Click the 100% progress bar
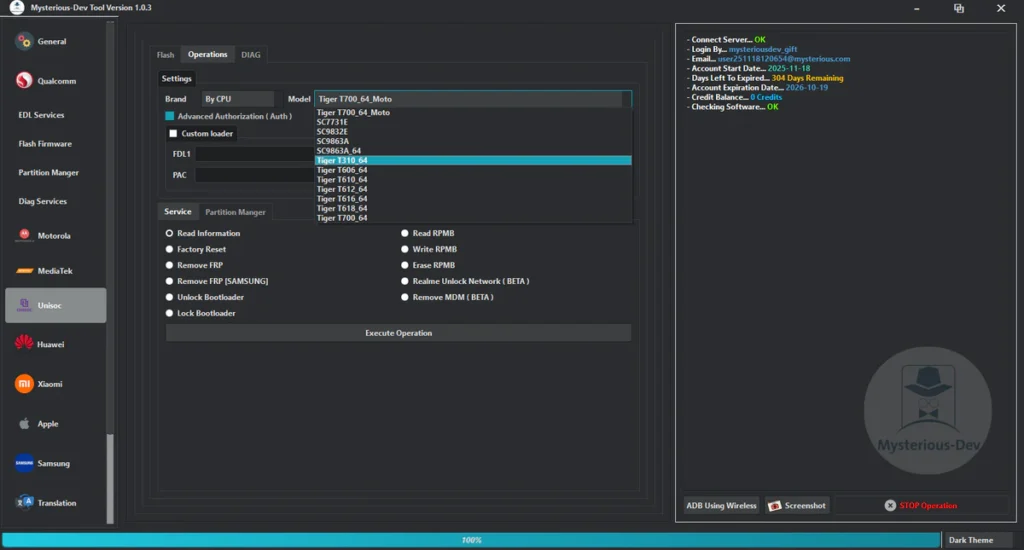This screenshot has height=550, width=1024. [470, 540]
